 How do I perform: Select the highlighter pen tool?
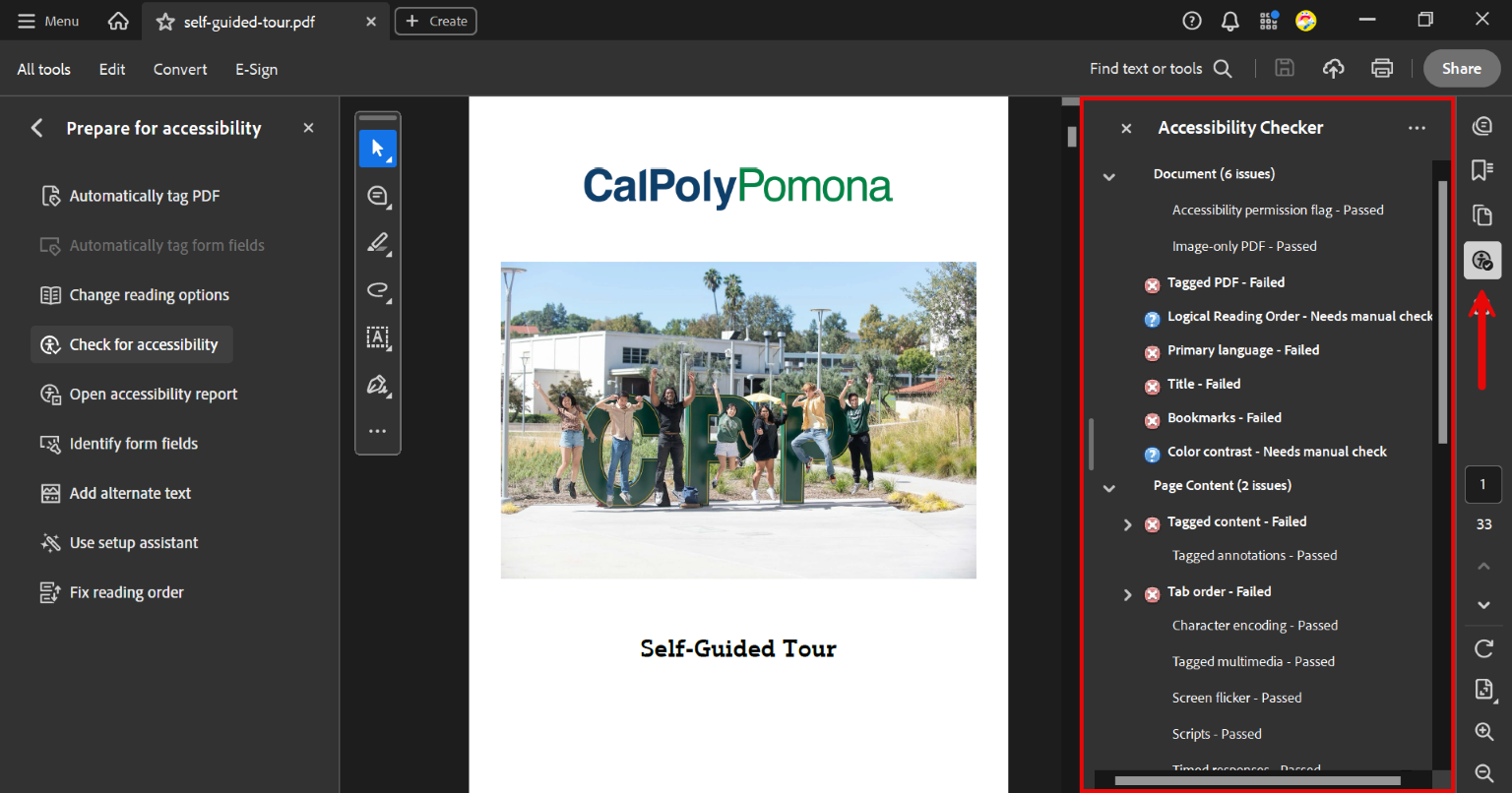point(377,243)
